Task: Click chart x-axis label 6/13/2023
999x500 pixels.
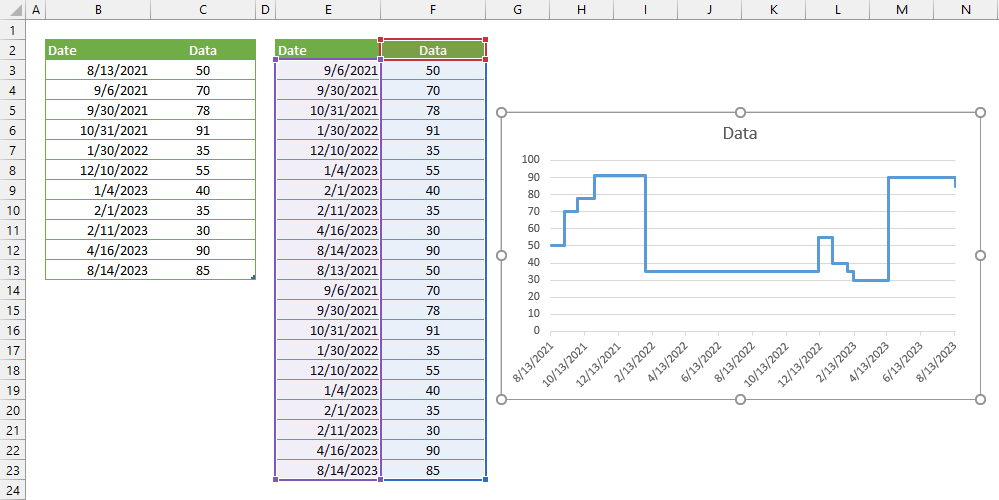Action: pos(903,361)
